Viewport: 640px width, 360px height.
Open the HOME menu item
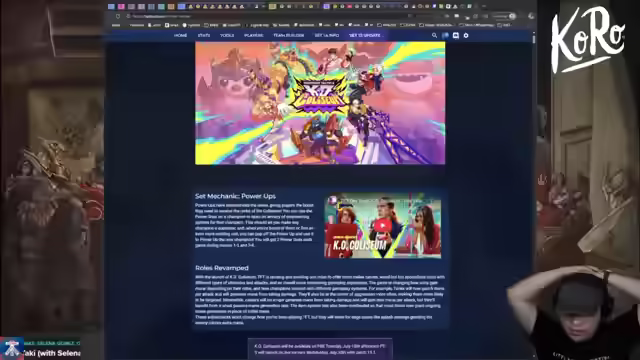tap(180, 36)
